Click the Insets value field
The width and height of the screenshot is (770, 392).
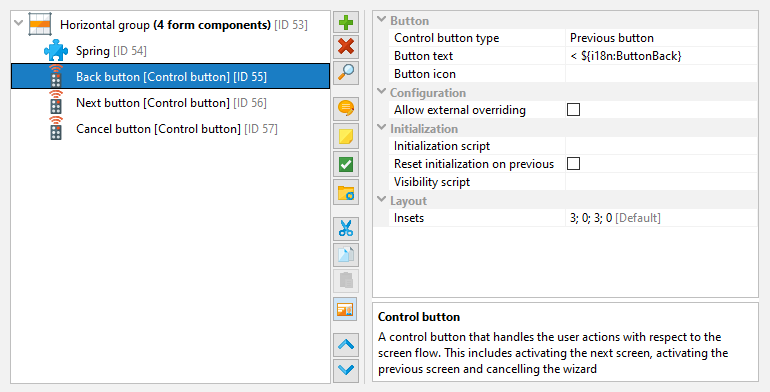(661, 218)
